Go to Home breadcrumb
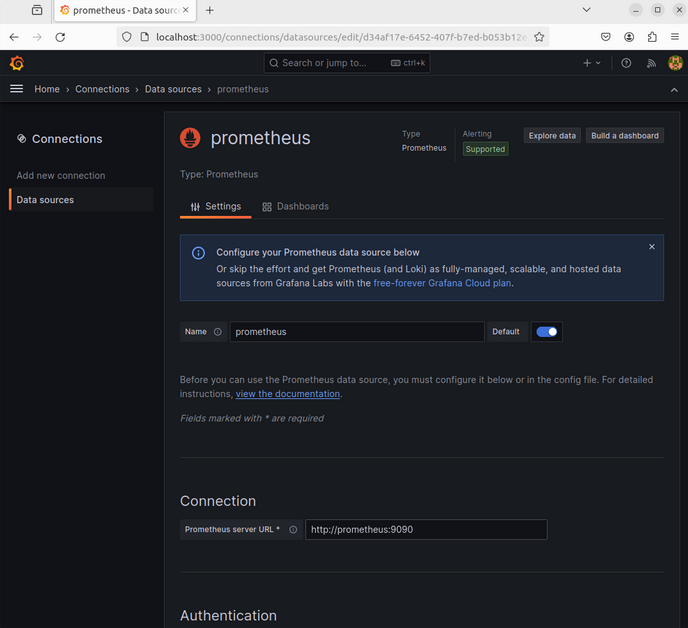Viewport: 688px width, 628px height. pyautogui.click(x=47, y=89)
